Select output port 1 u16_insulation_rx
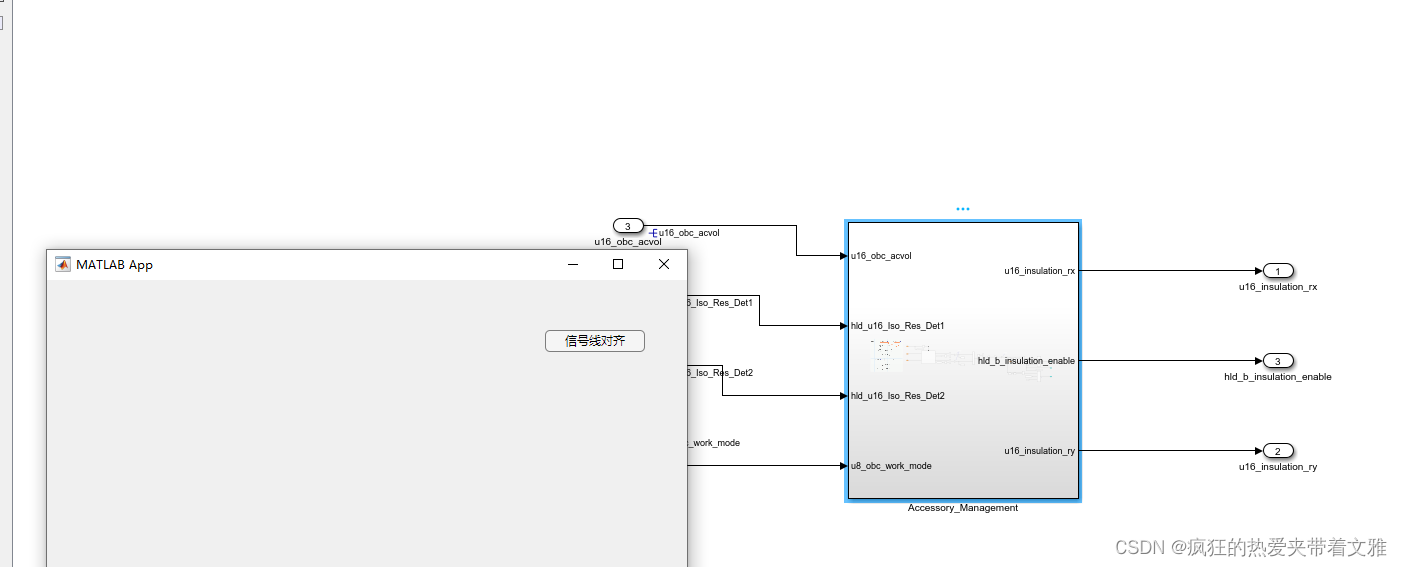1402x567 pixels. [x=1279, y=271]
